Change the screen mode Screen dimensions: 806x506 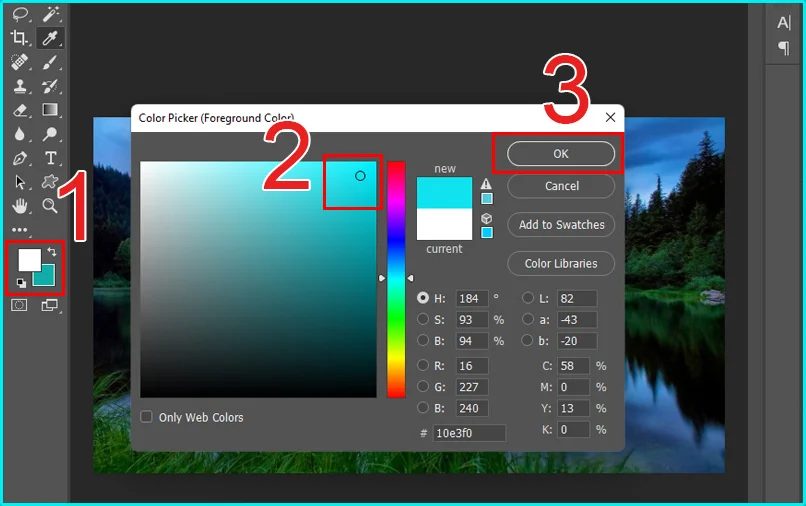coord(49,305)
